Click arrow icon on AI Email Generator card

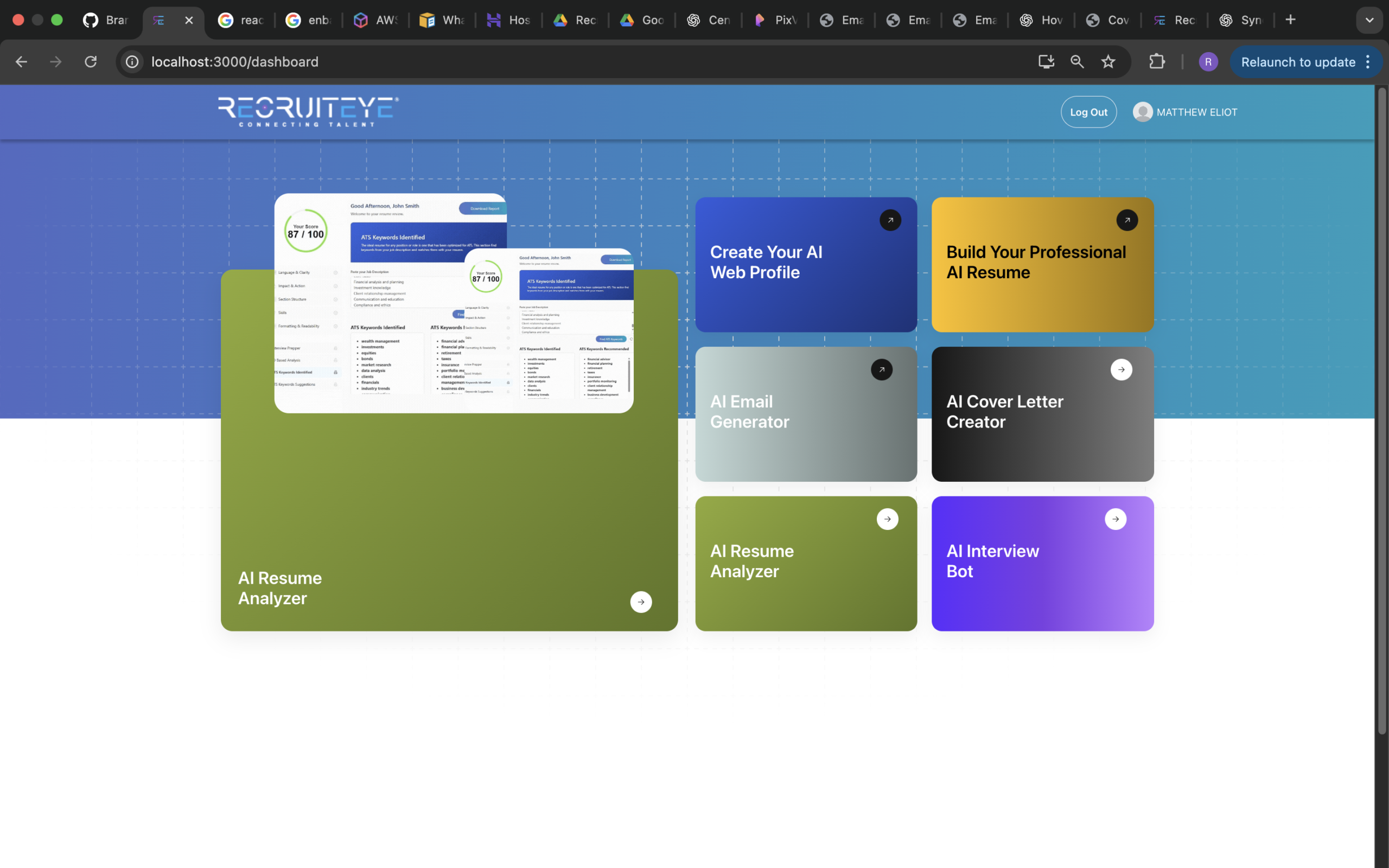(x=882, y=369)
